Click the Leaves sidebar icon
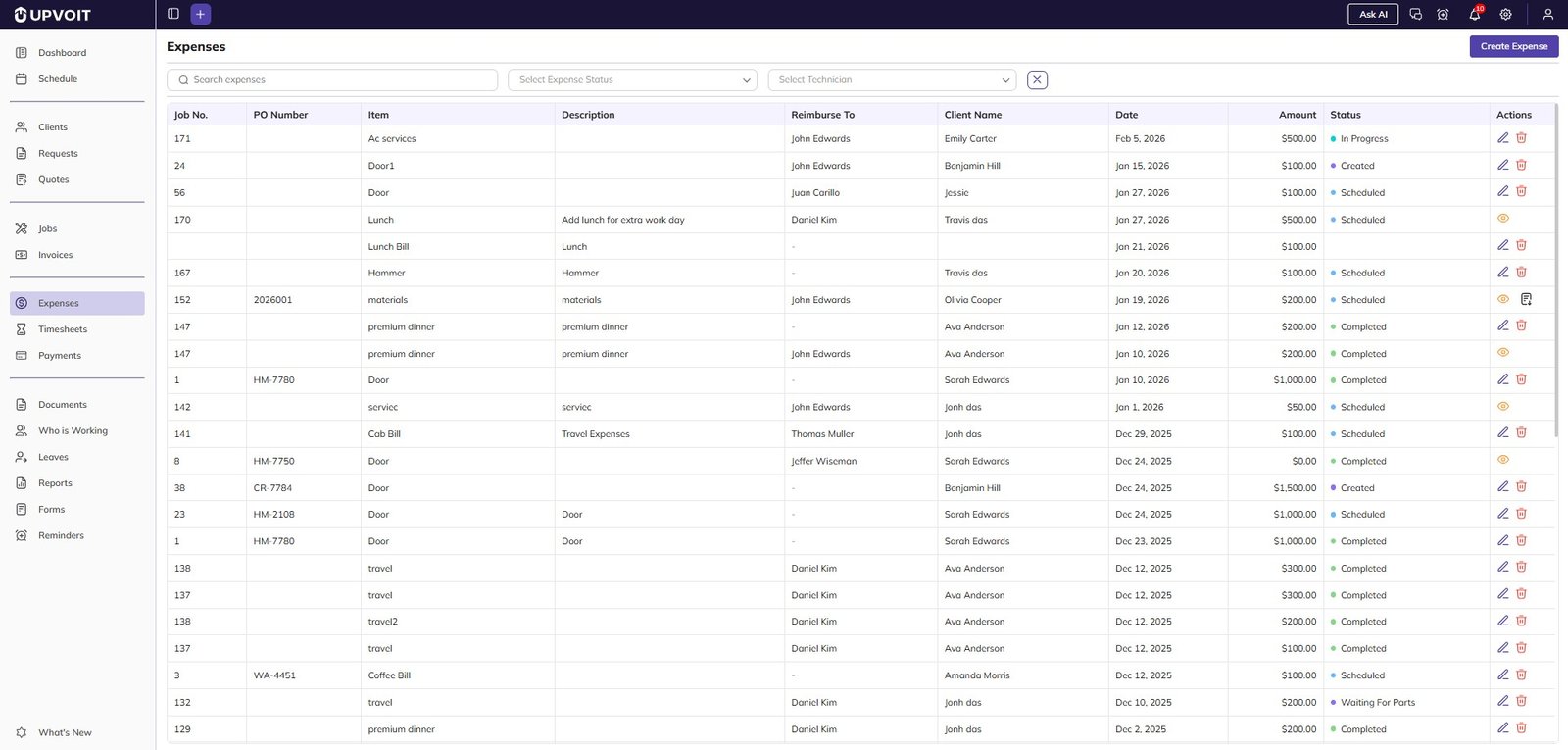 22,457
